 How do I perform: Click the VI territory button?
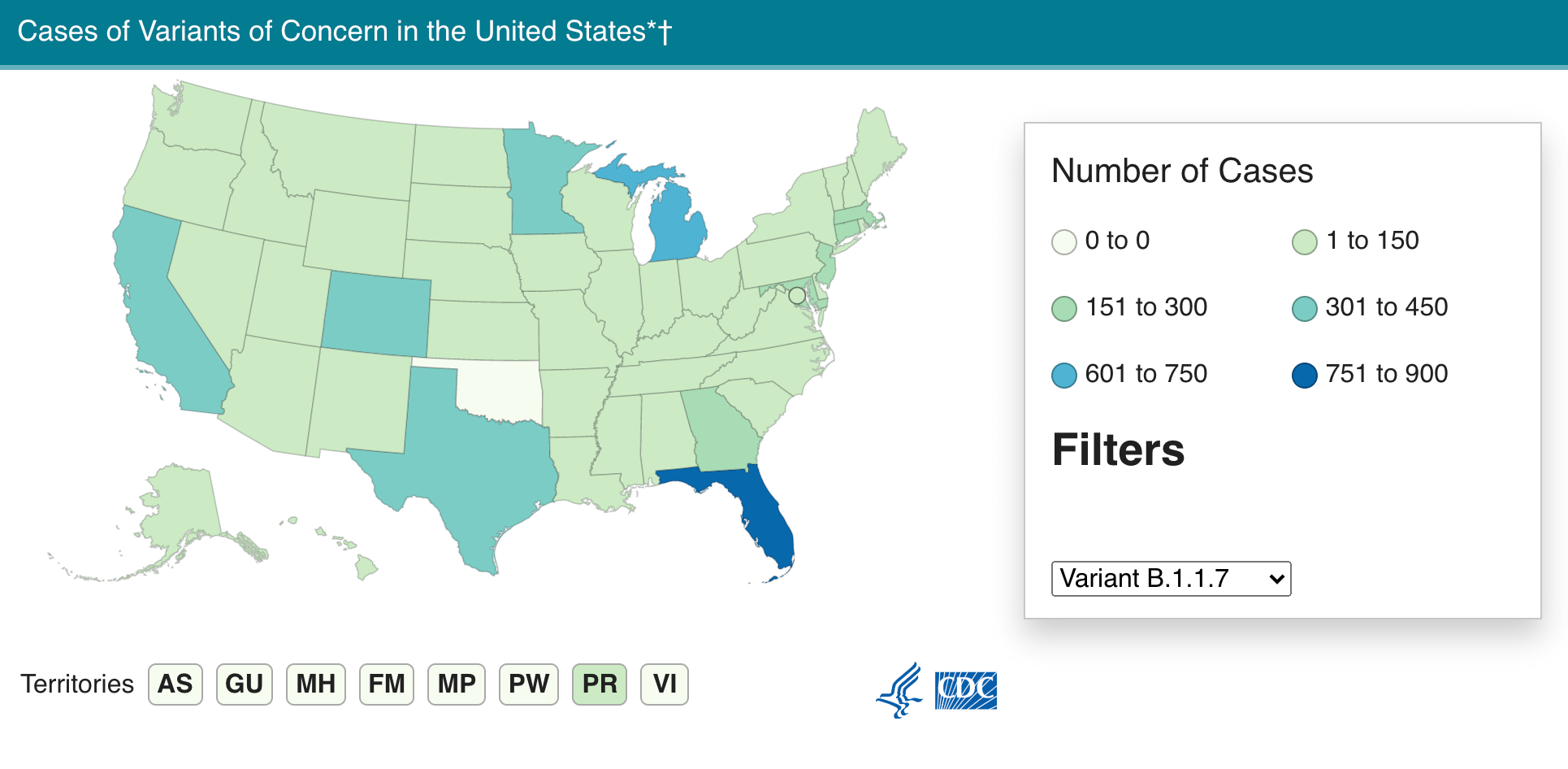tap(665, 684)
